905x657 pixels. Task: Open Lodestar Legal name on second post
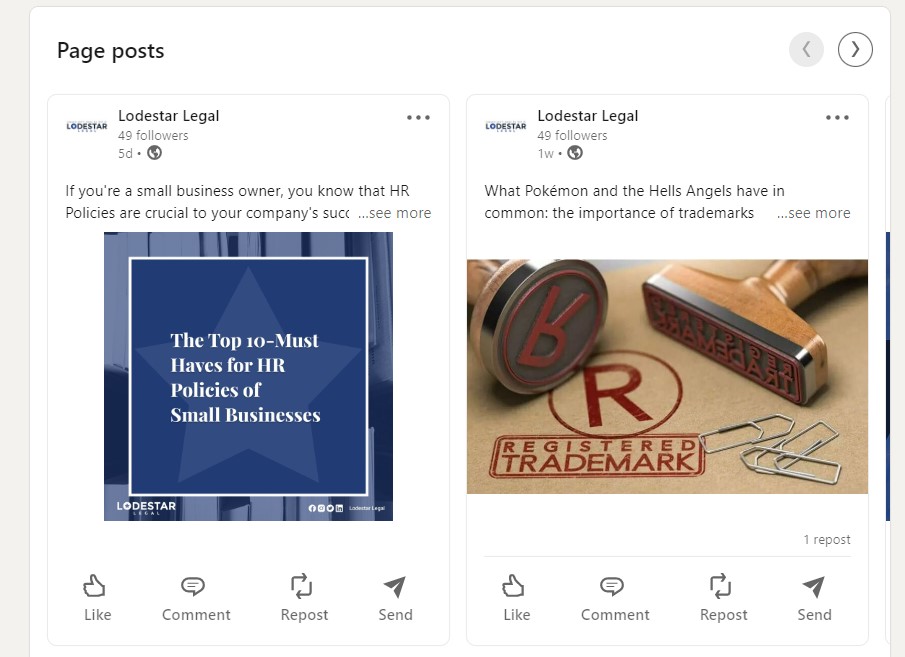click(587, 116)
